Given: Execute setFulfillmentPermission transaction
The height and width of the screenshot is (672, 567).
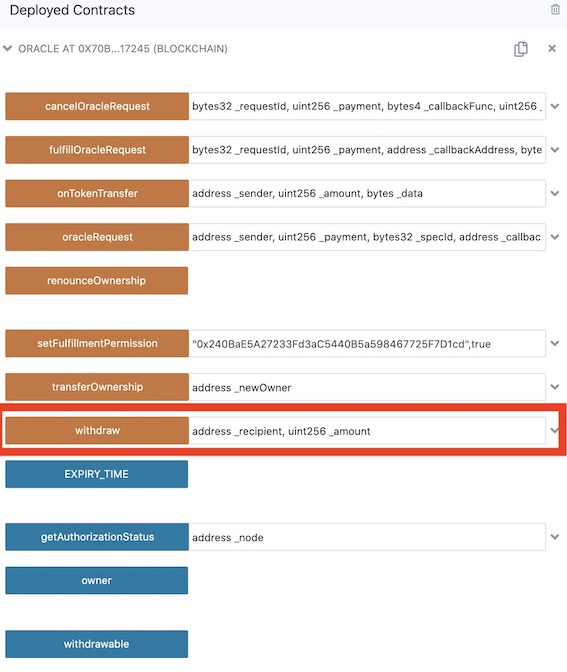Looking at the screenshot, I should [97, 343].
